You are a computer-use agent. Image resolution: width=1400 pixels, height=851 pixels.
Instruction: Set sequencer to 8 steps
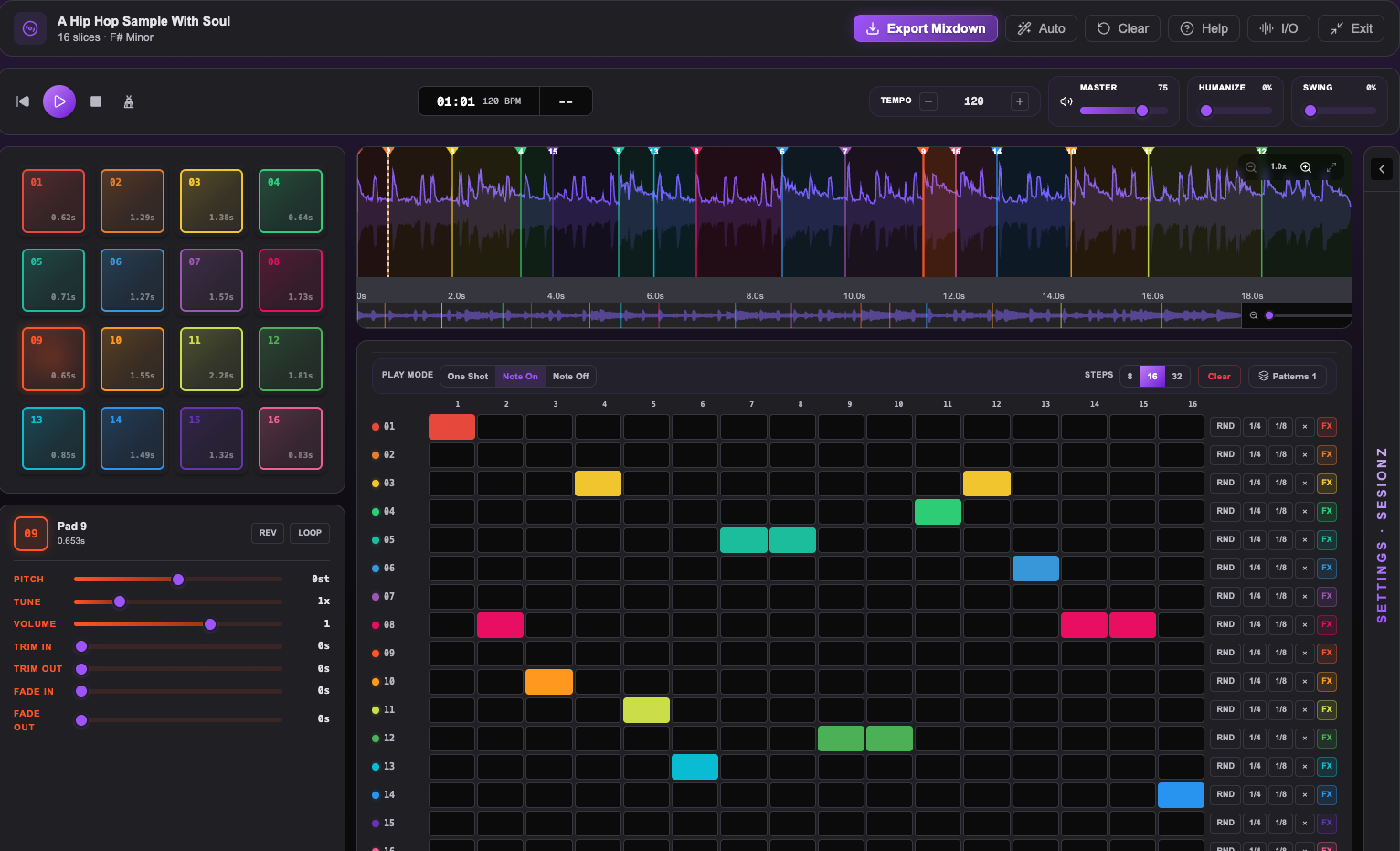click(x=1130, y=376)
